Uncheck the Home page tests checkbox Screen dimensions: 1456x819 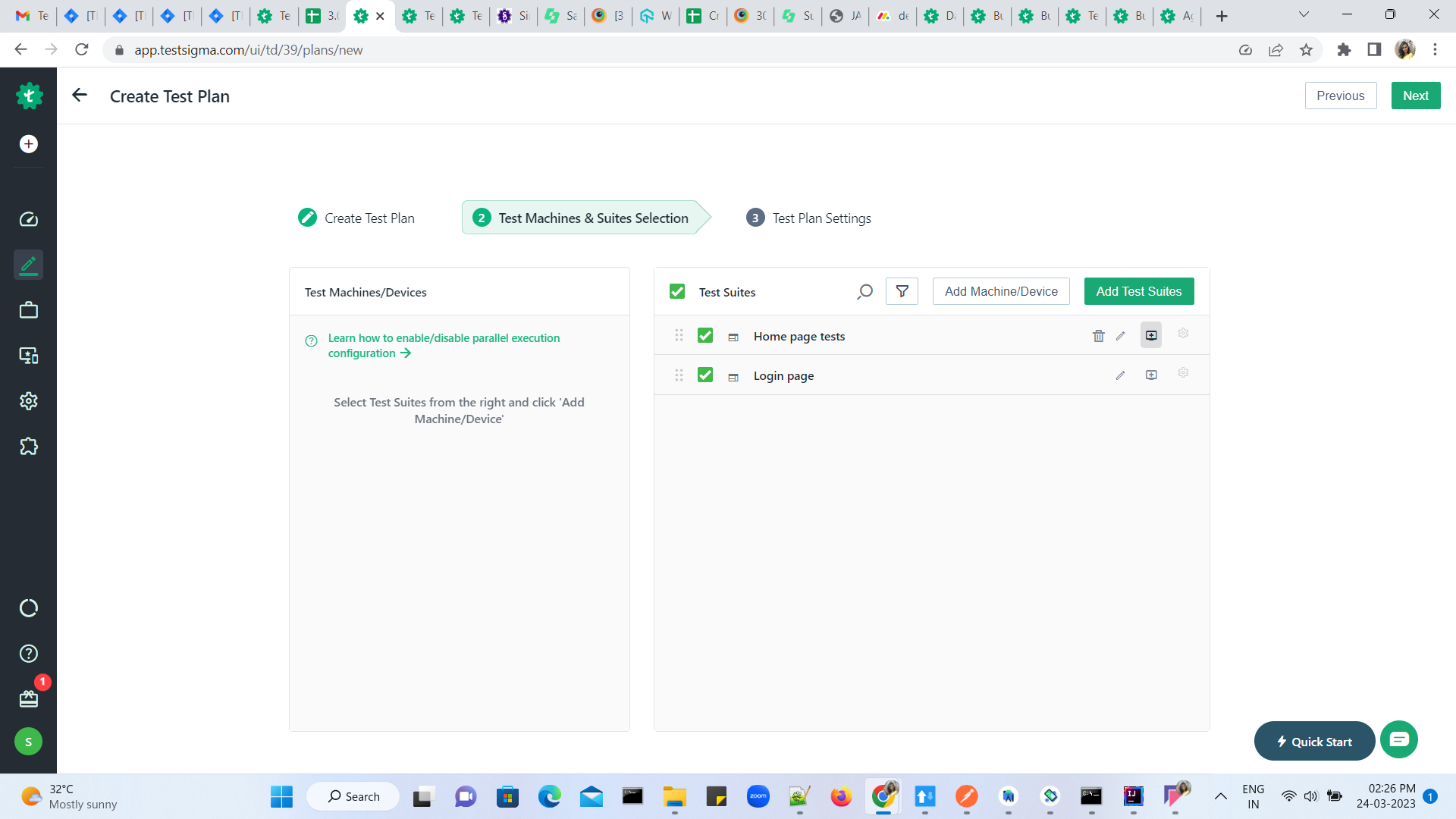[x=705, y=335]
